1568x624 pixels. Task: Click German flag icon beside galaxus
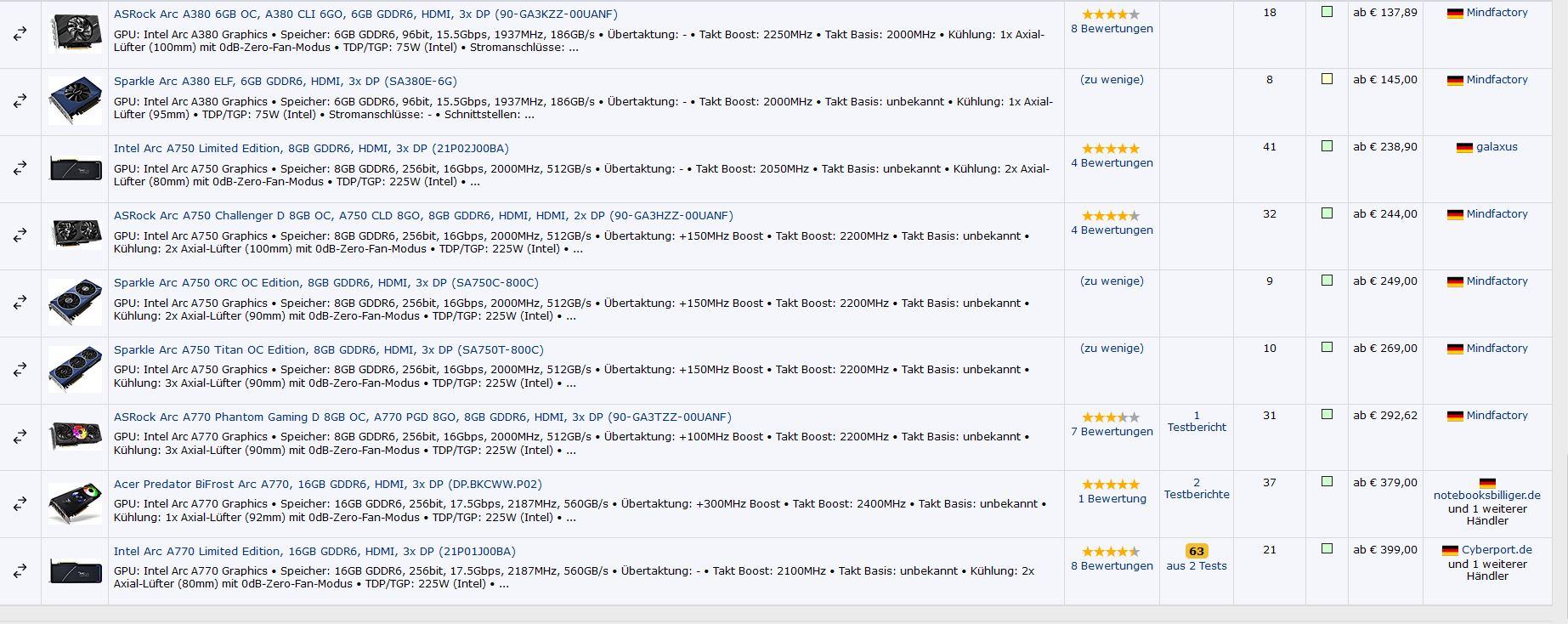point(1464,148)
